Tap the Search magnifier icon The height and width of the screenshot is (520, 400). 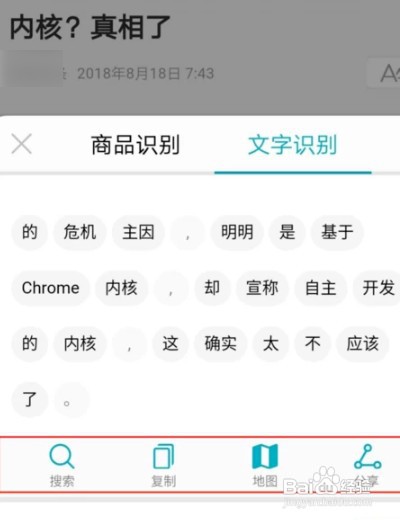[x=62, y=456]
